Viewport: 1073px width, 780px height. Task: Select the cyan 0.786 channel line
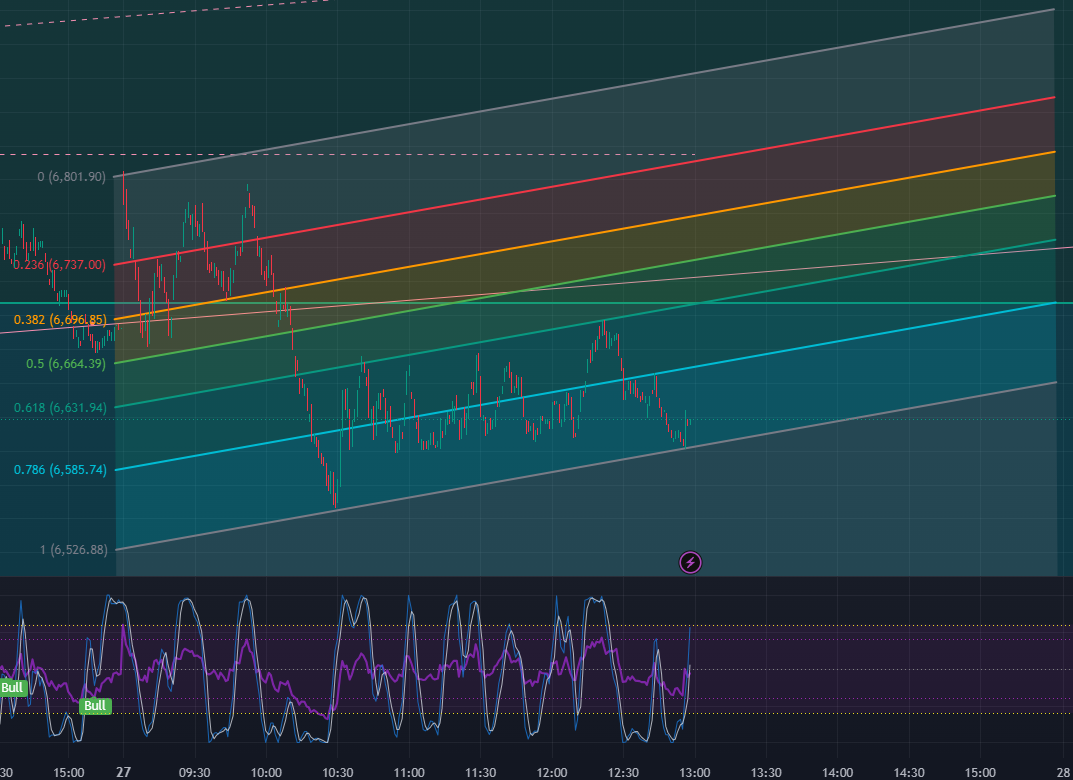coord(584,387)
